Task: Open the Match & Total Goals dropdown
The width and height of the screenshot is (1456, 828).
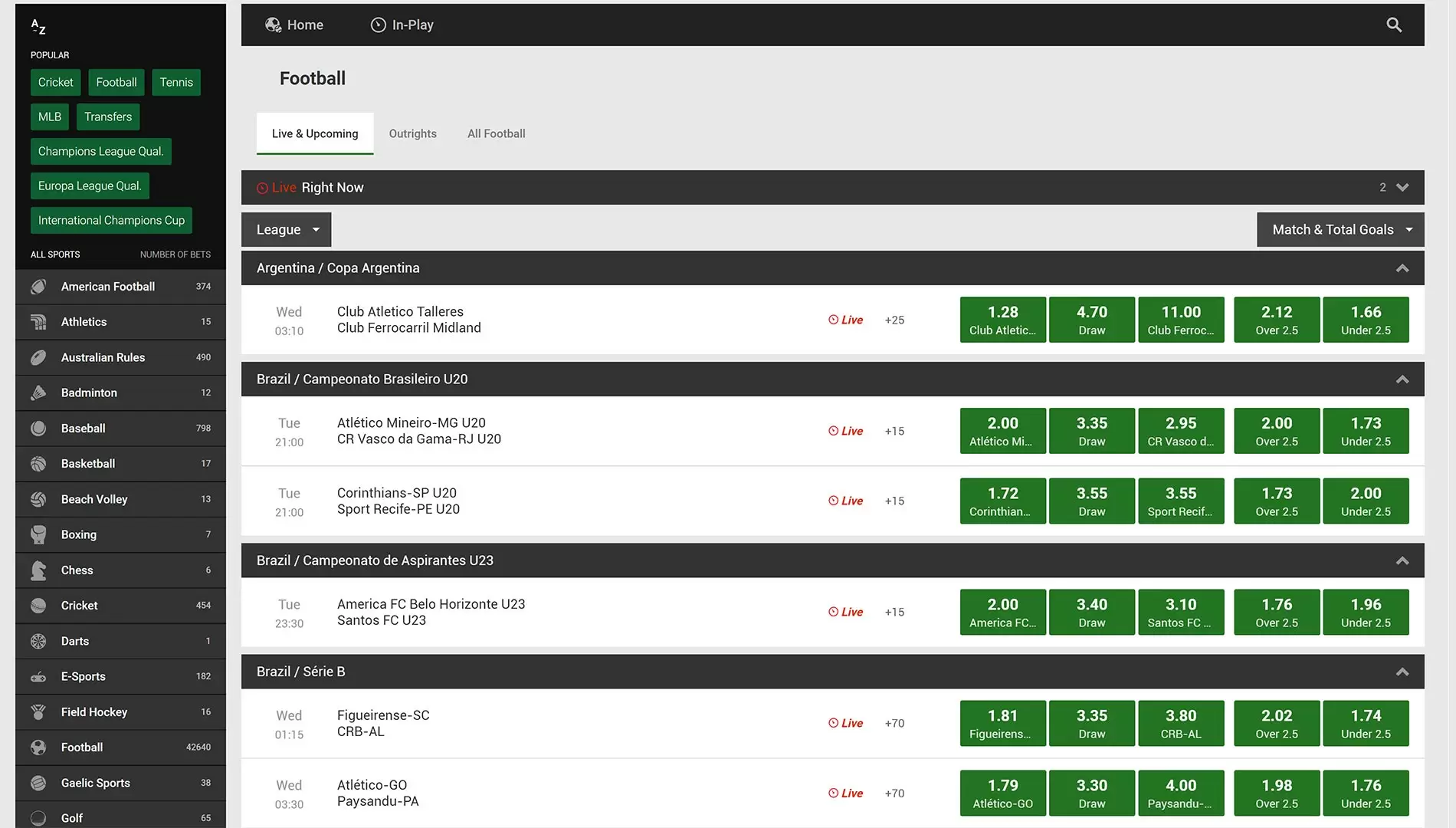Action: (1340, 230)
